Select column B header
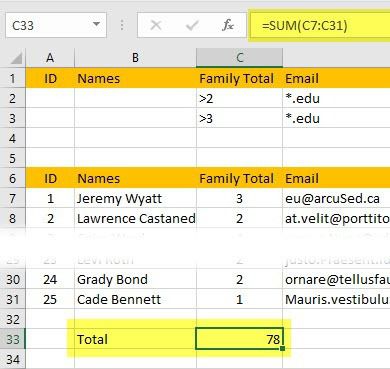The width and height of the screenshot is (390, 369). 135,58
